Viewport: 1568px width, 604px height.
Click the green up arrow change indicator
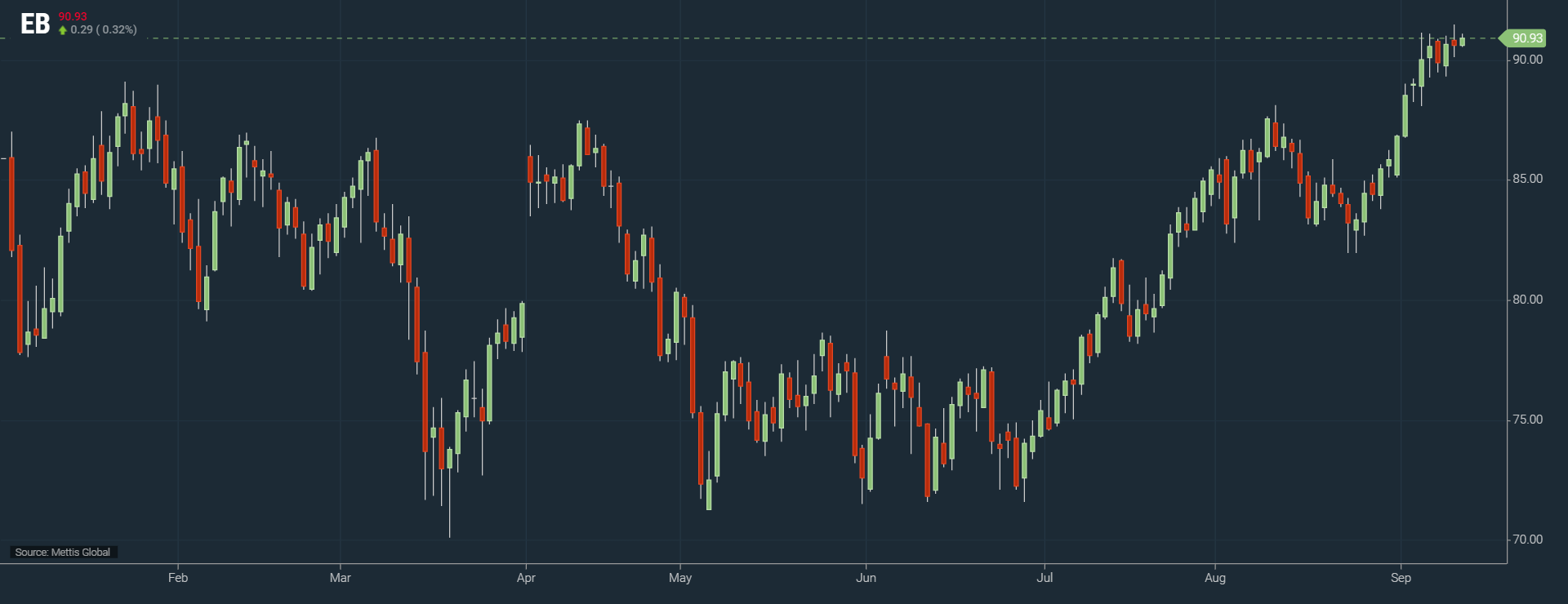[63, 30]
